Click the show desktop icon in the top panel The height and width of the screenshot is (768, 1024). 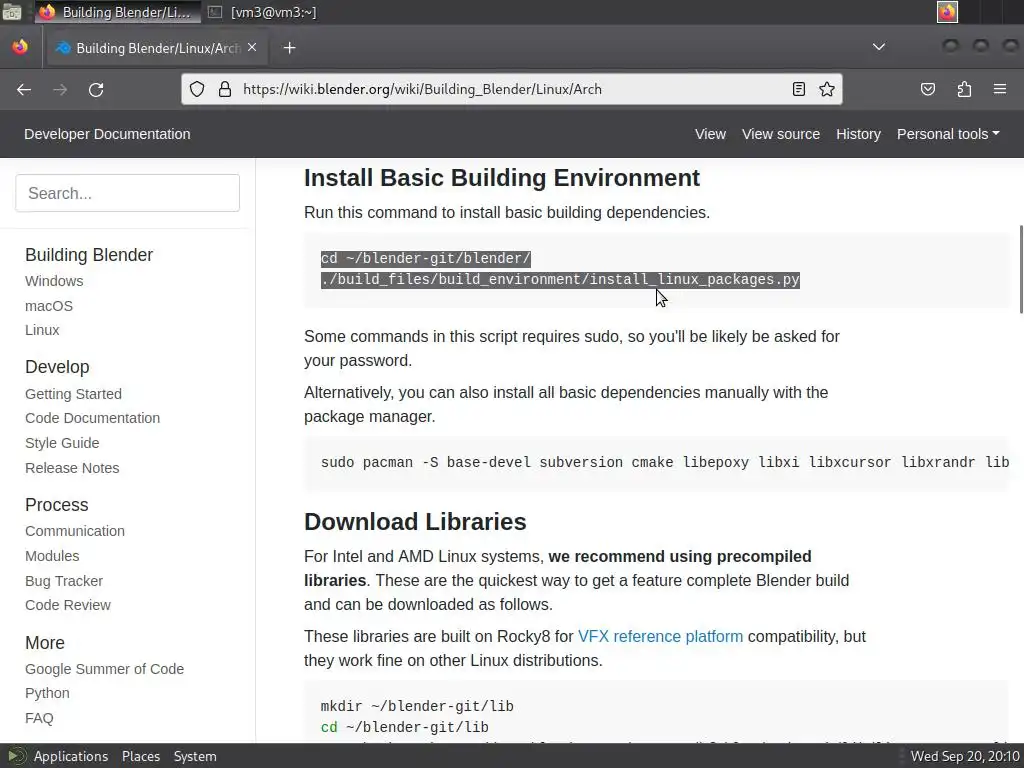coord(12,12)
